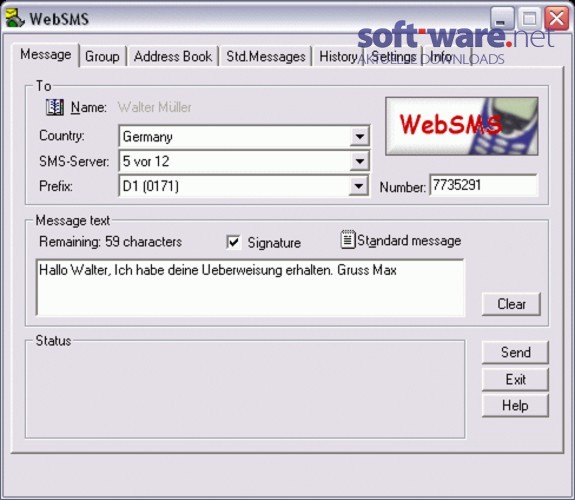This screenshot has height=500, width=575.
Task: Select the D1 (0171) prefix combo box
Action: pyautogui.click(x=244, y=186)
